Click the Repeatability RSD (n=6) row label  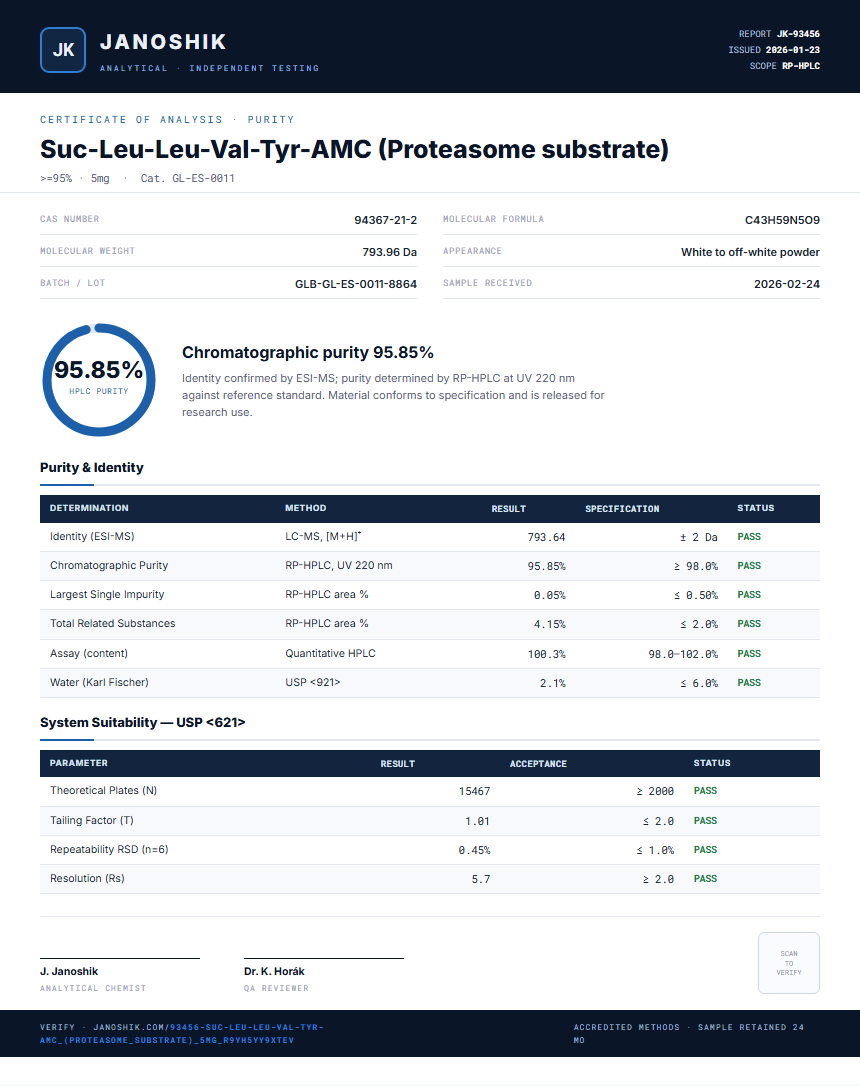tap(109, 850)
